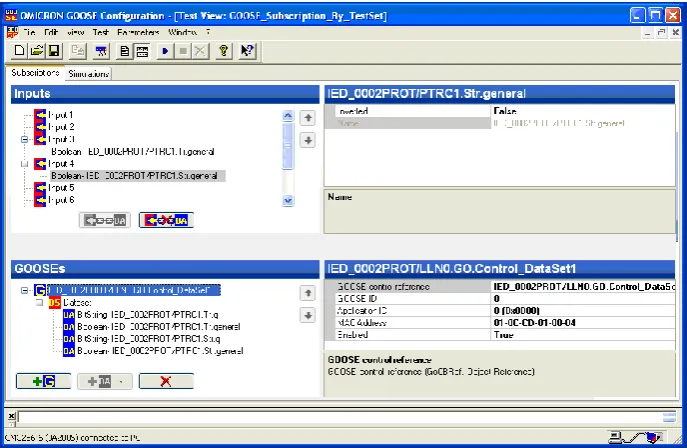Click the delete red X button under GOOSEs
687x448 pixels.
pyautogui.click(x=166, y=381)
